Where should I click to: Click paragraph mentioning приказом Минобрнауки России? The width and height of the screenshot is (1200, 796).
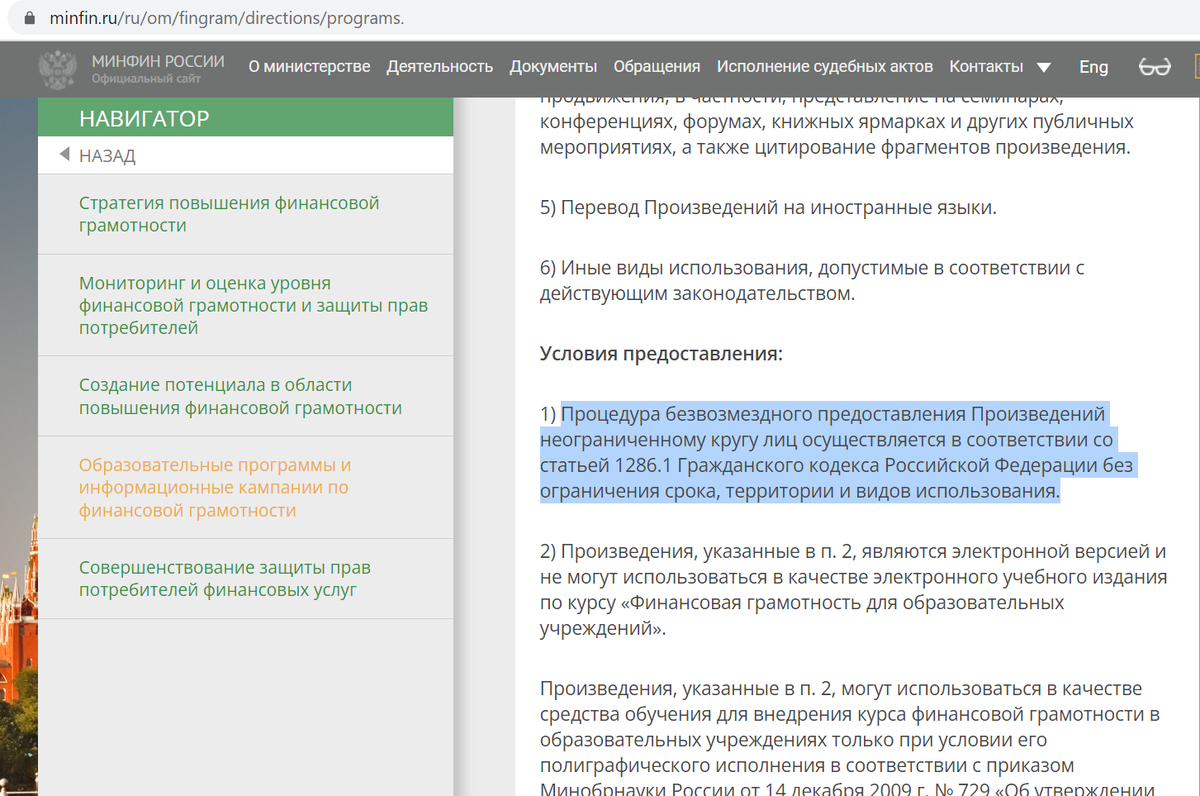[x=849, y=738]
